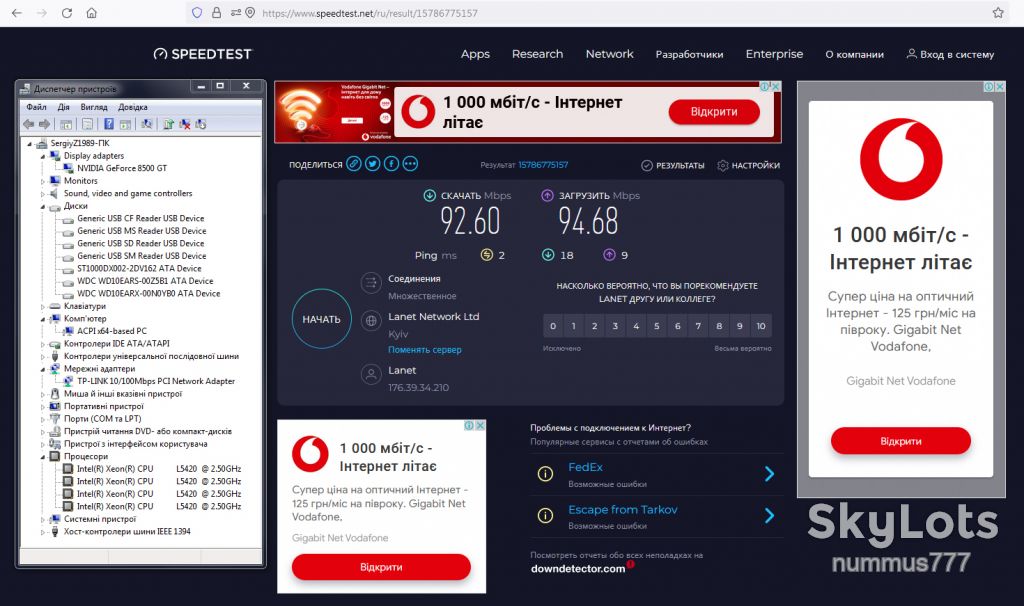The height and width of the screenshot is (606, 1024).
Task: Open the Настройки gear settings
Action: pos(748,165)
